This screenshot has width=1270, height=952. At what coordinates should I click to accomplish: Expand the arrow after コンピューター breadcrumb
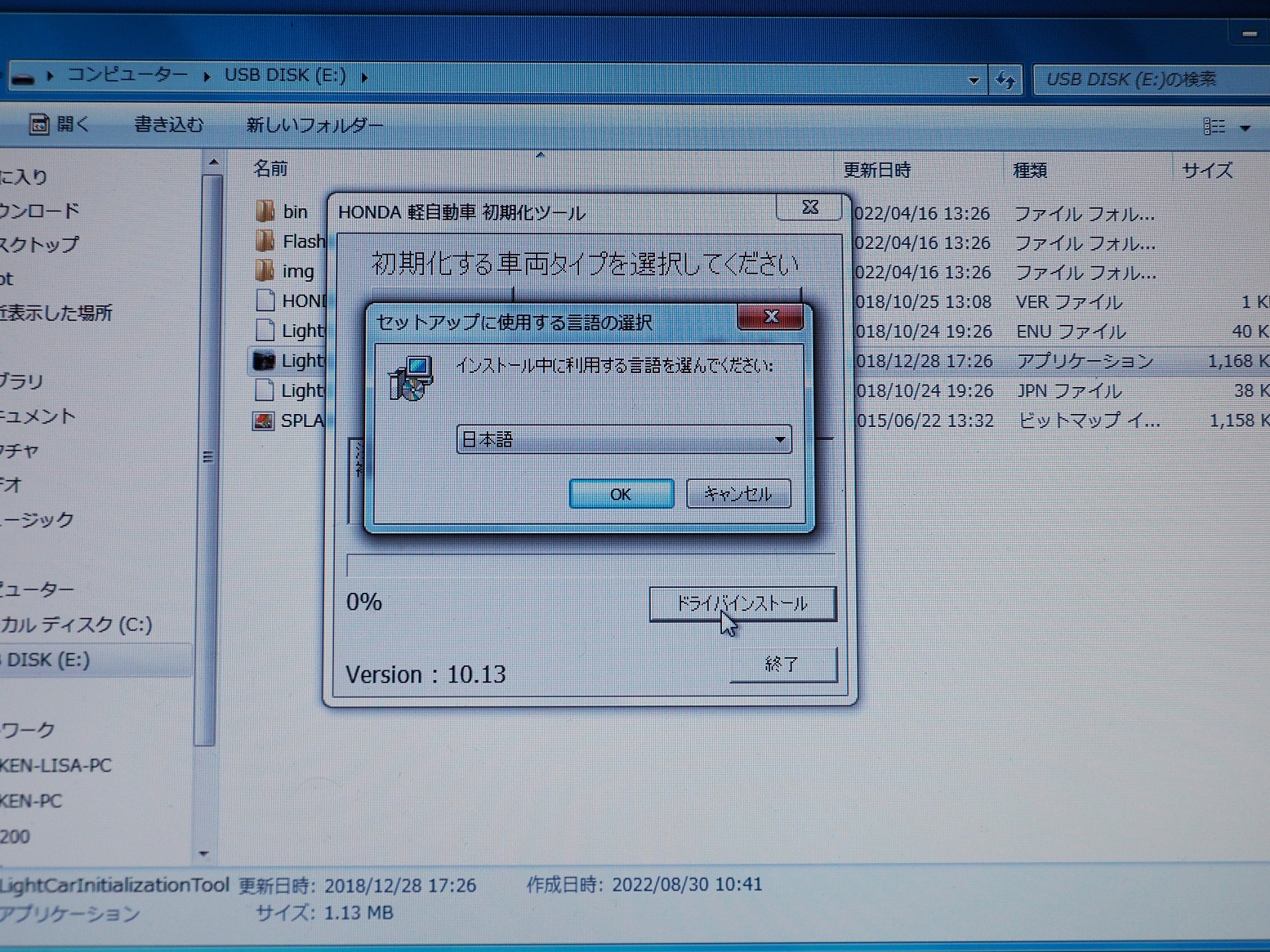[207, 76]
